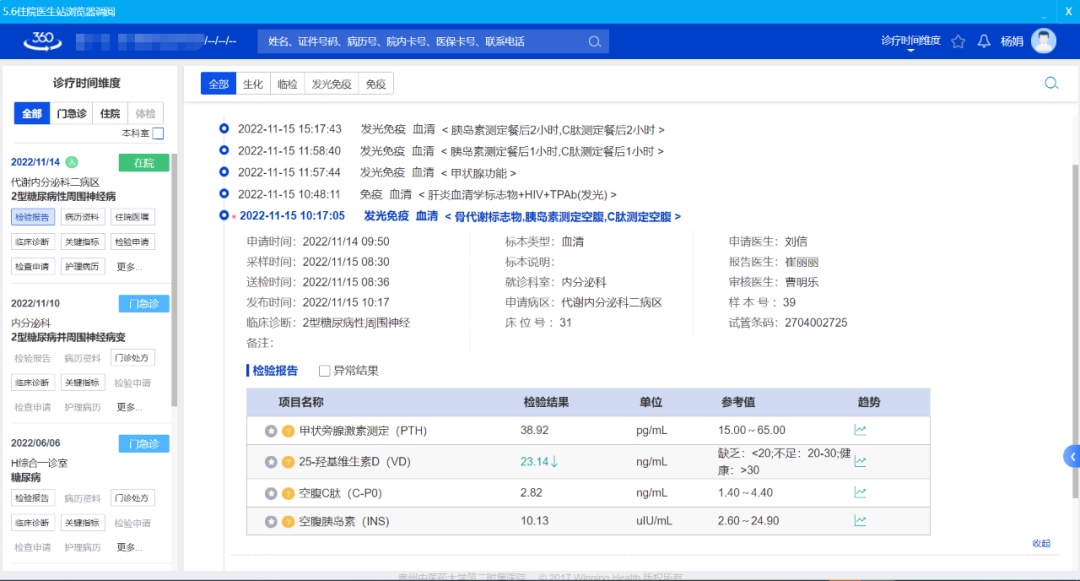1080x581 pixels.
Task: Click the gray circle icon in 空腹胰岛素 row
Action: coord(271,522)
